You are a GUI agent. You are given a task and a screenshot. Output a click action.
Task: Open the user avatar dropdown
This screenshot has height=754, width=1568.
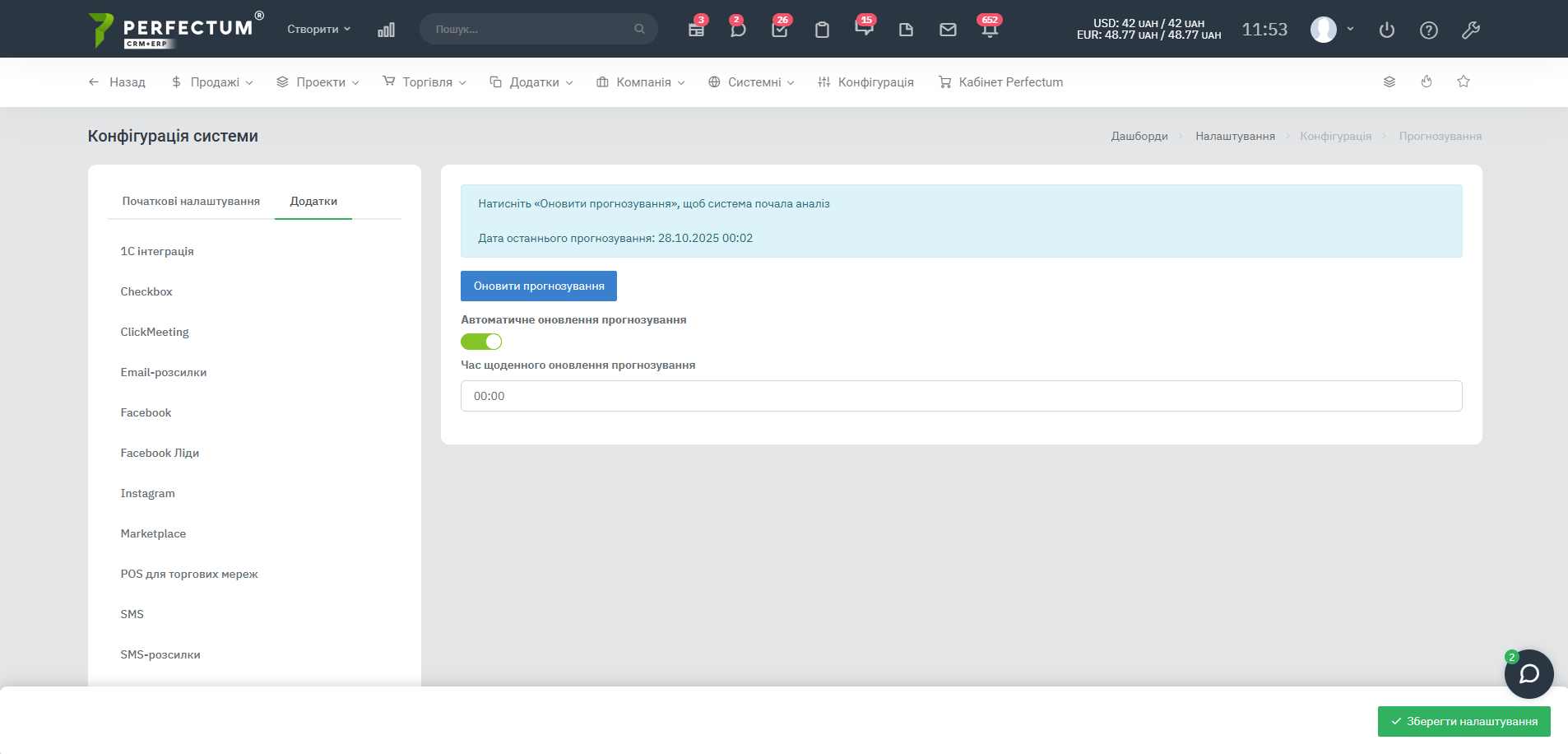tap(1332, 30)
